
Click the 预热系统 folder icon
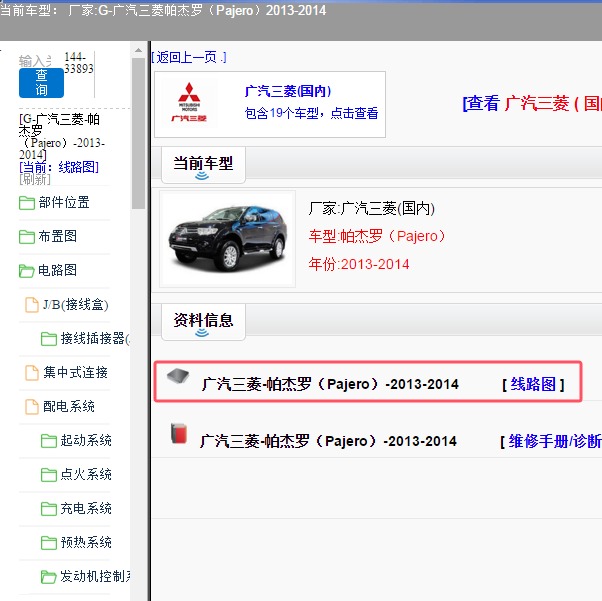(x=49, y=543)
